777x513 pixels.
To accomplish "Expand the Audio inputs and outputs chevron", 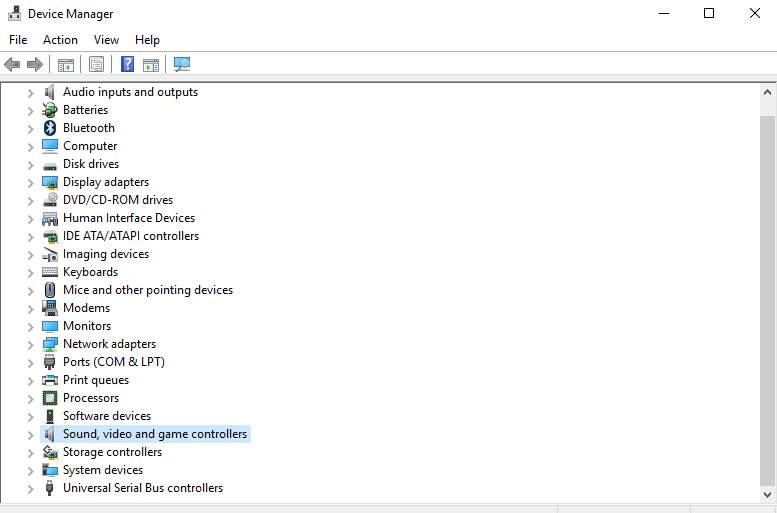I will pyautogui.click(x=31, y=93).
